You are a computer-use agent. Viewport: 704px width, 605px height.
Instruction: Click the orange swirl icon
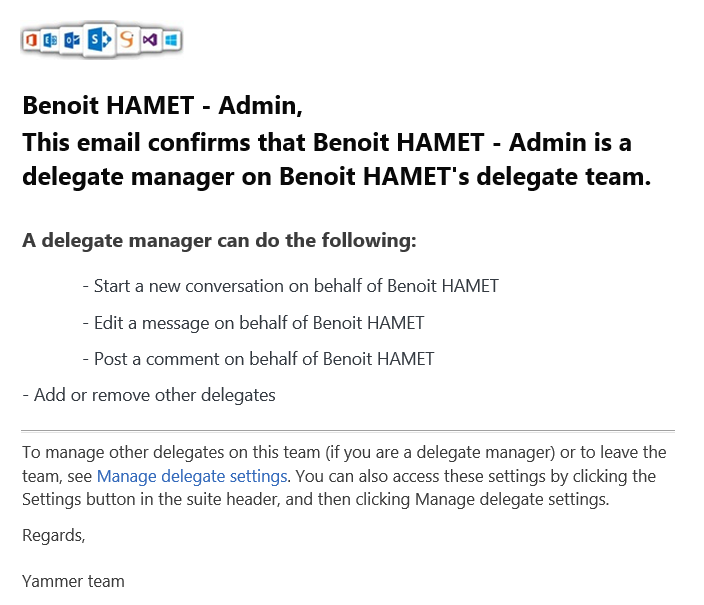127,40
